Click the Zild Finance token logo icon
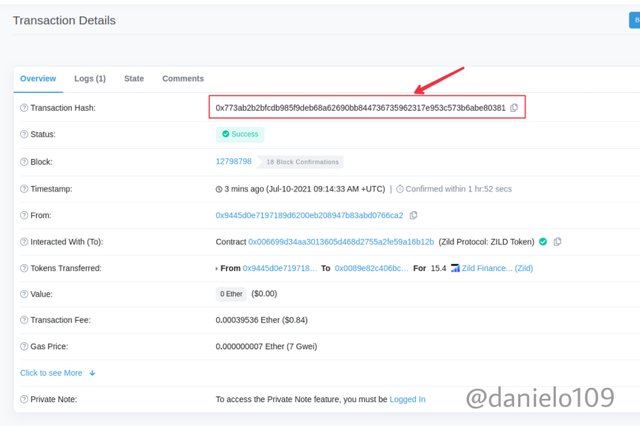This screenshot has height=426, width=640. [x=455, y=268]
